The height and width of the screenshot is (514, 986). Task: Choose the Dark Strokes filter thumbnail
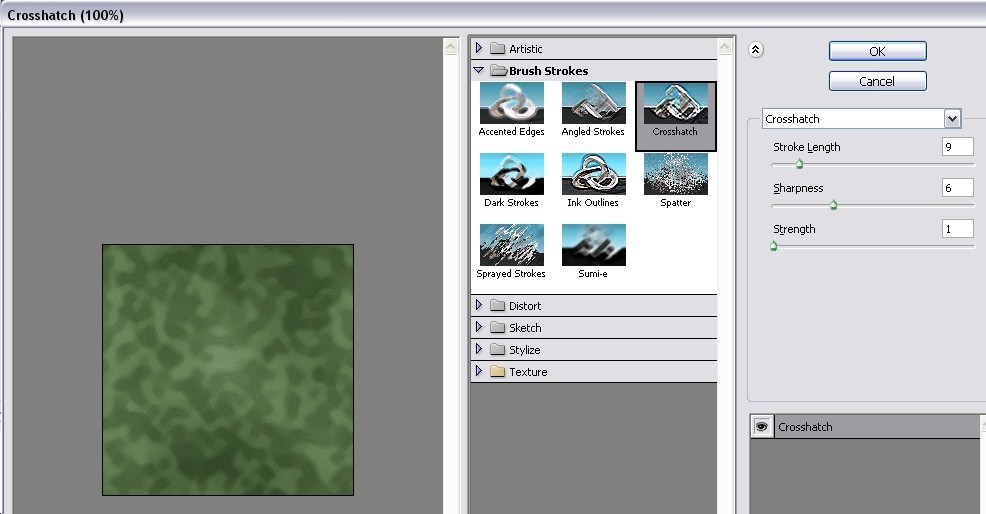(x=511, y=174)
